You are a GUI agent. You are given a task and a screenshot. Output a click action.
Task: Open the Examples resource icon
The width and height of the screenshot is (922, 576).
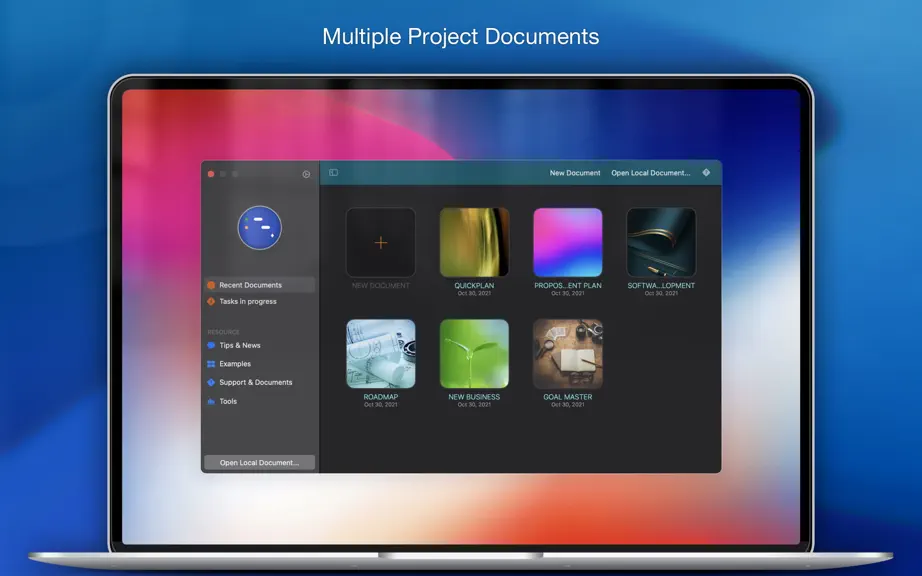pyautogui.click(x=211, y=364)
